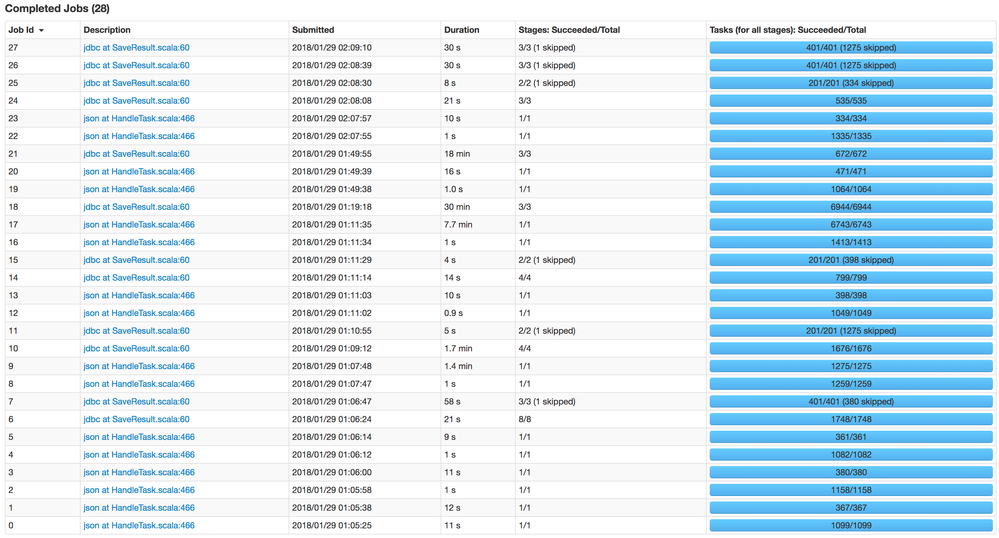Open job 27 jdbc at SaveResult.scala:60 link
999x538 pixels.
coord(136,48)
